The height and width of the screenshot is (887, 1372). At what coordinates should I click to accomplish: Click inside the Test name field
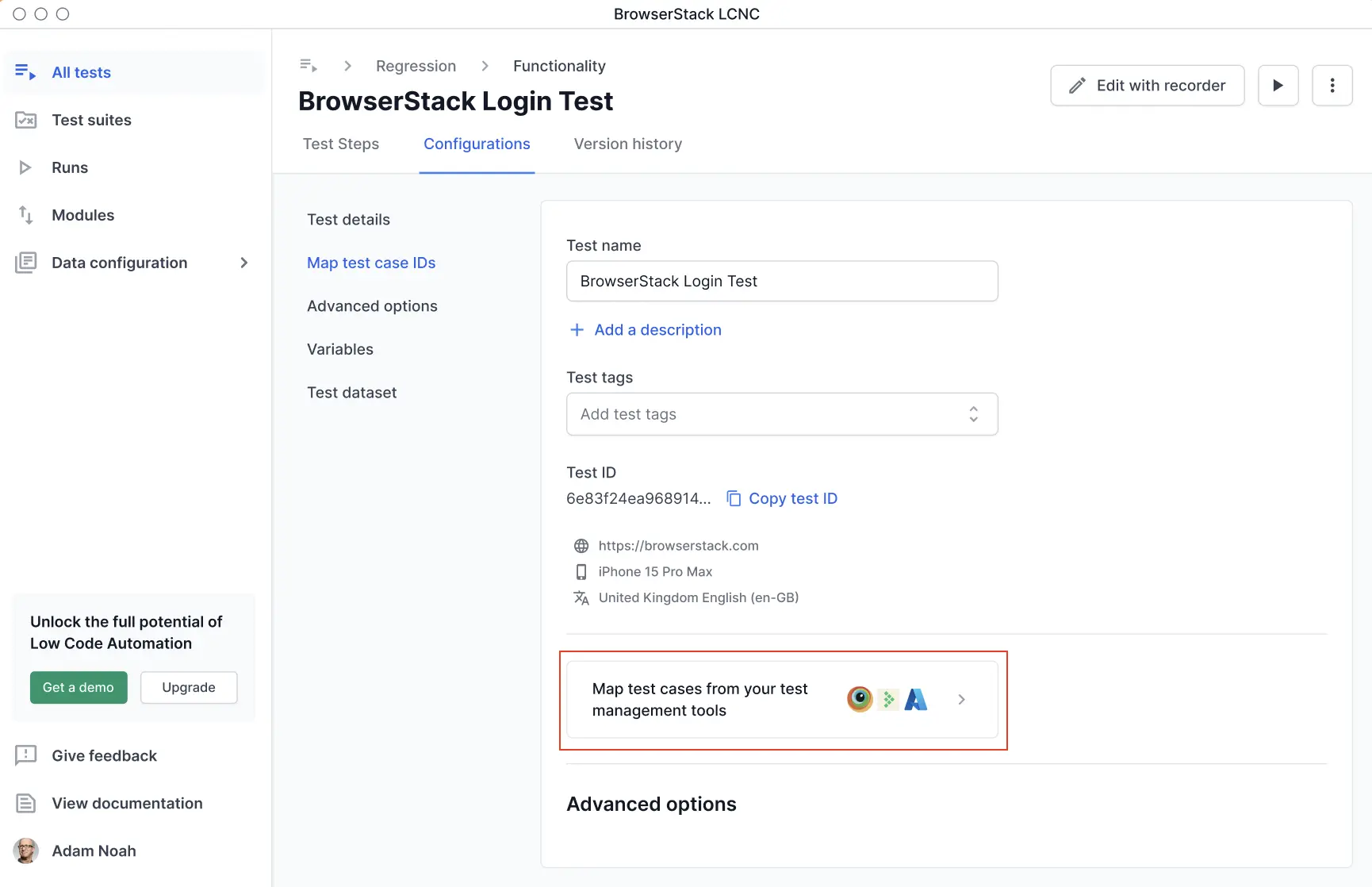(x=783, y=281)
